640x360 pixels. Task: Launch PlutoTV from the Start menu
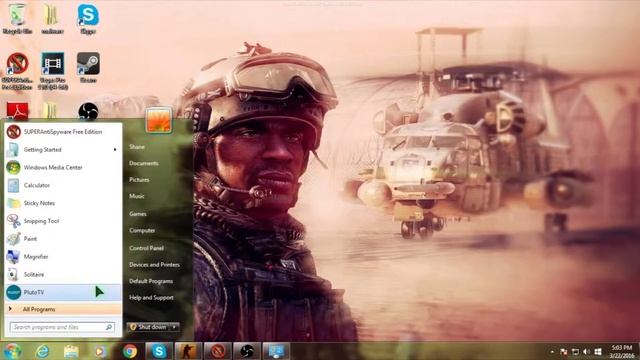click(x=63, y=292)
